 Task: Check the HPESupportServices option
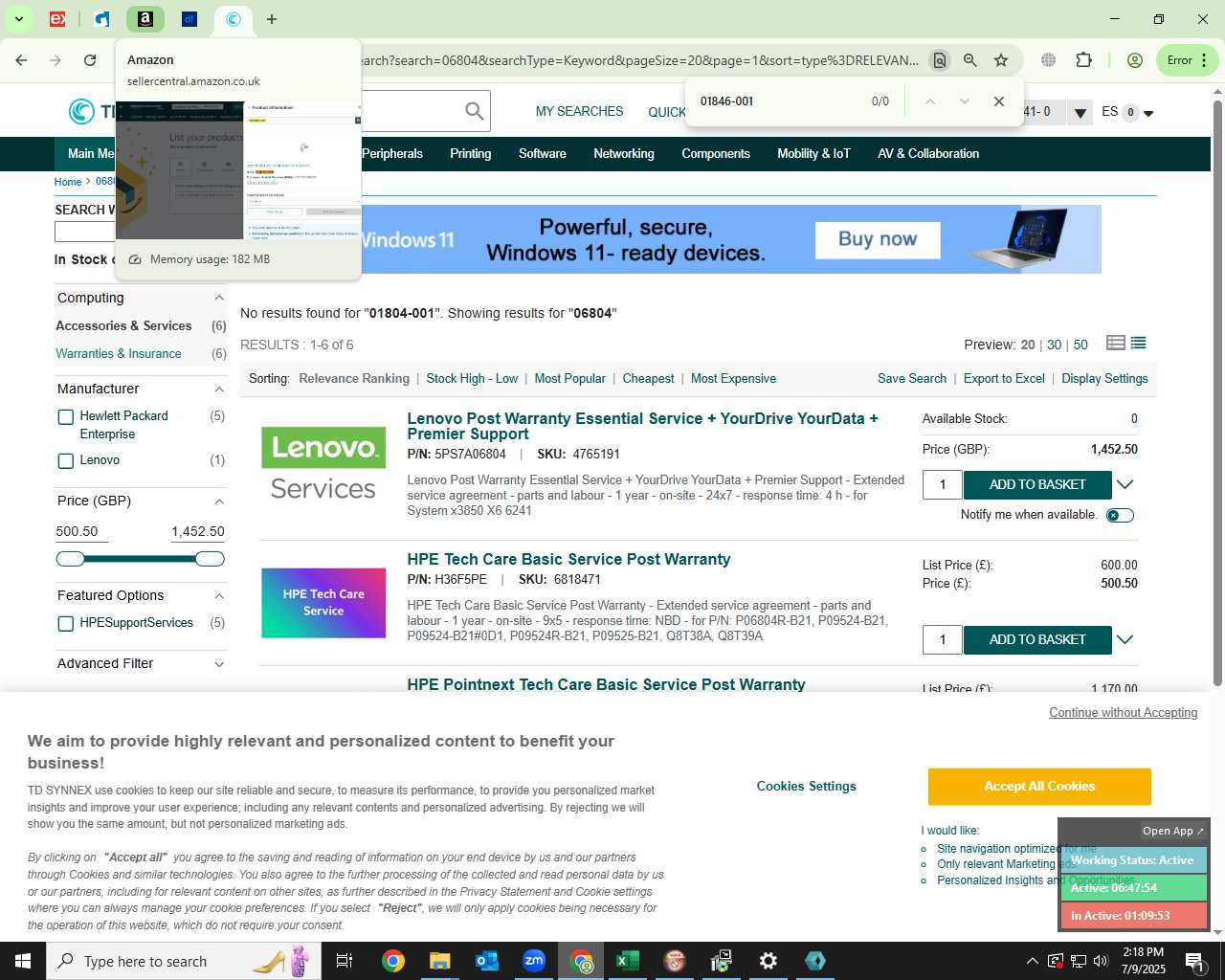[x=66, y=624]
